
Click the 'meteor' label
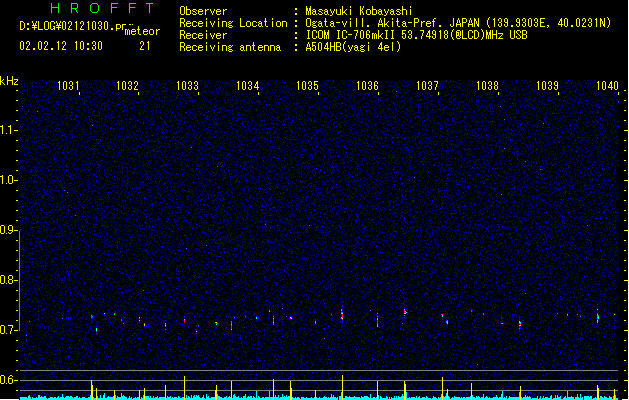pos(142,31)
